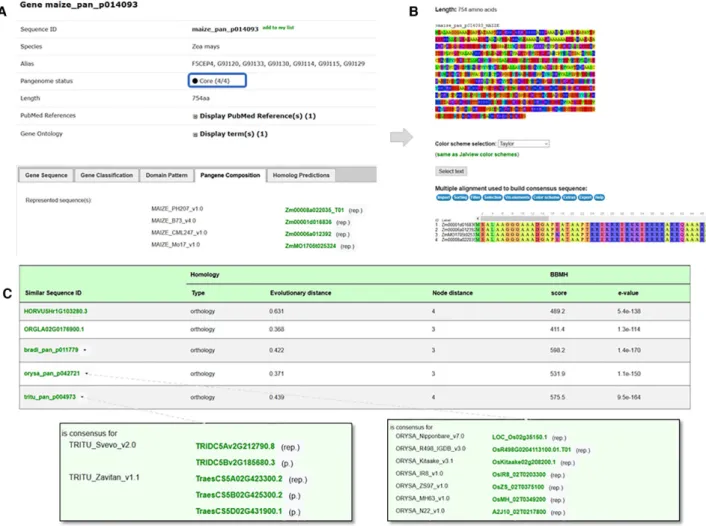
Task: Open the Homolog Predictions tab
Action: pyautogui.click(x=301, y=175)
